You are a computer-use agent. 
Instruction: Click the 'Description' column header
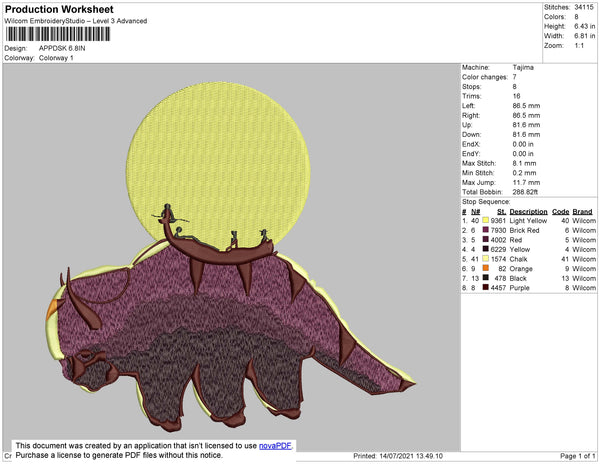[528, 212]
